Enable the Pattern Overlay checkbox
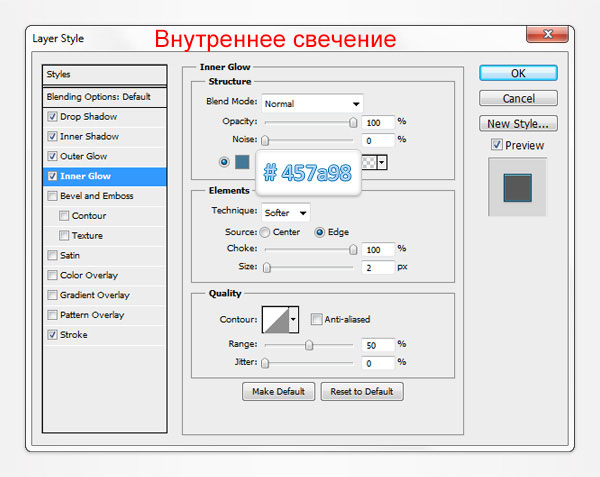600x477 pixels. coord(52,315)
